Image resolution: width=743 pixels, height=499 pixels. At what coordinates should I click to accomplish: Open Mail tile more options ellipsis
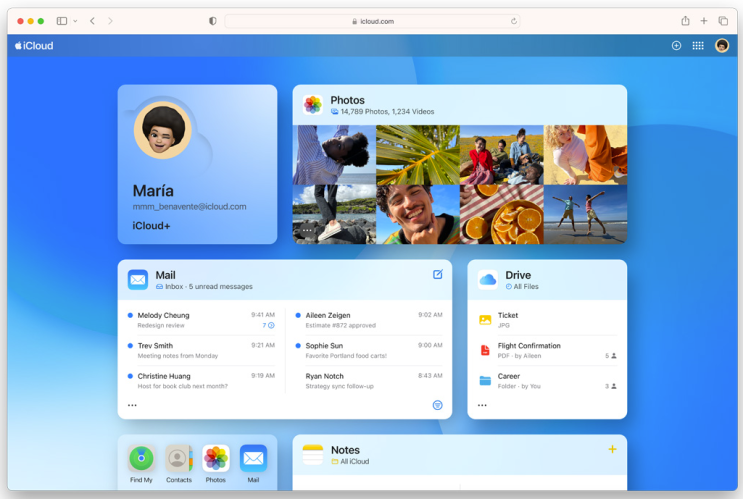point(132,405)
